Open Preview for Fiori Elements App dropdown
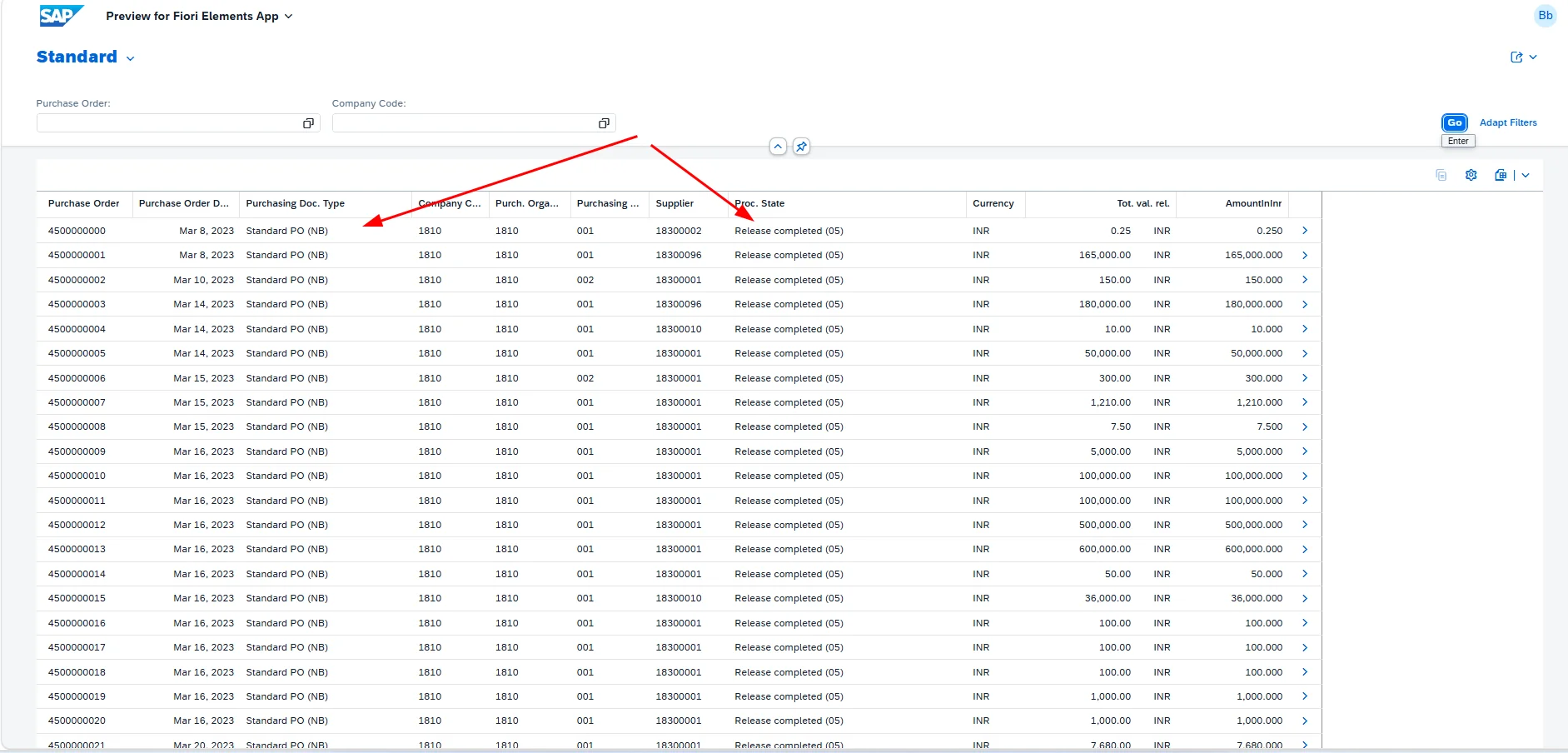 (199, 16)
